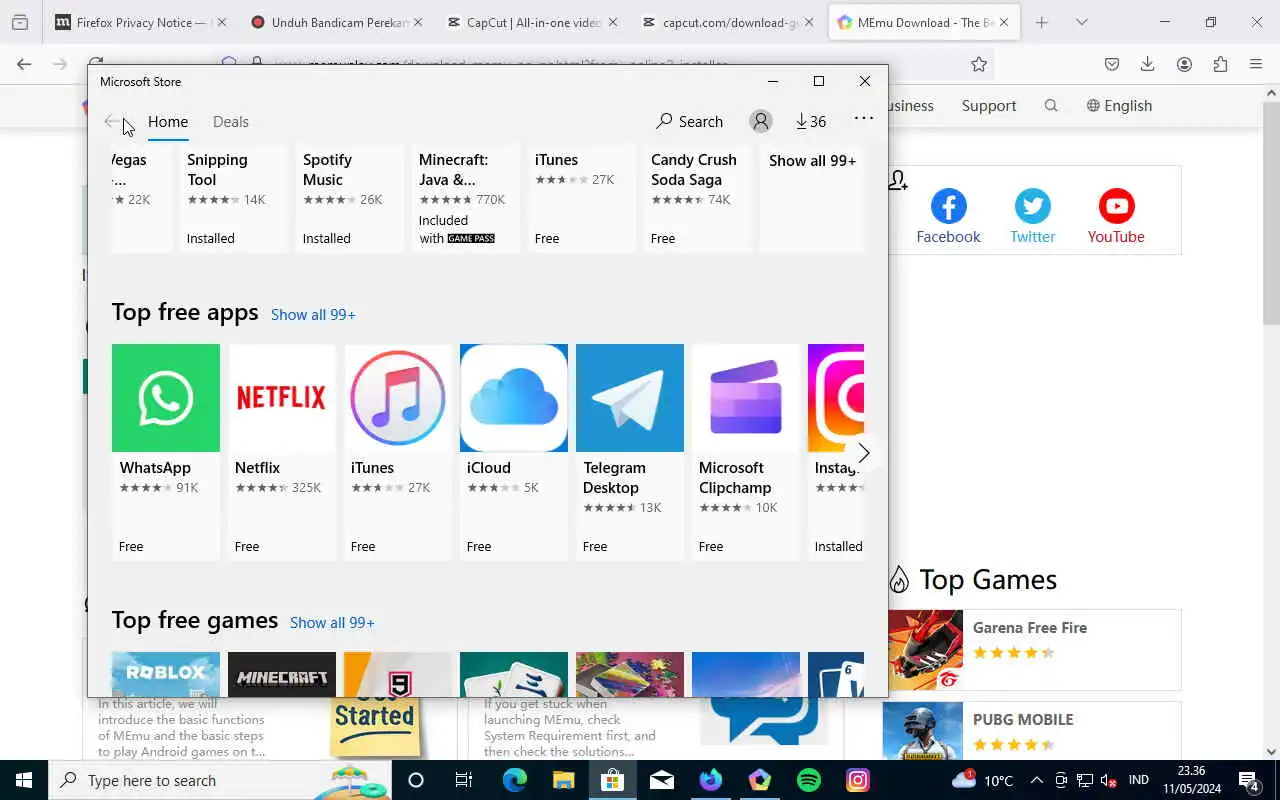
Task: Open Firefox account icon in toolbar
Action: 1184,64
